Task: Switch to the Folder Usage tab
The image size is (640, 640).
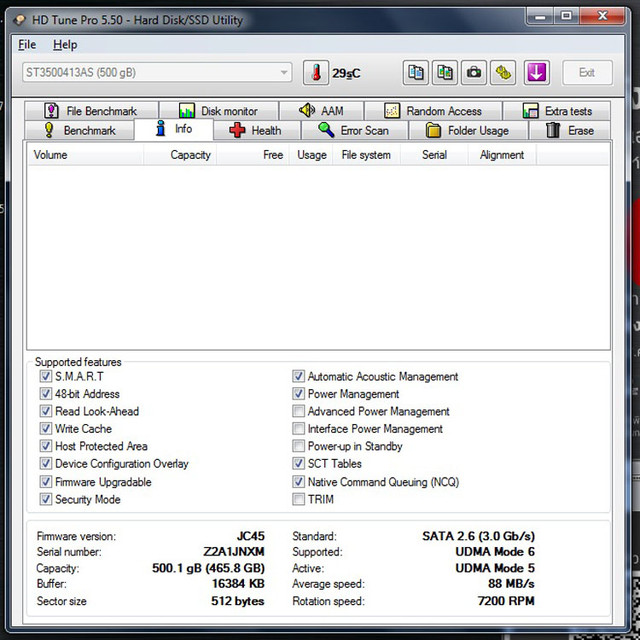Action: coord(469,131)
